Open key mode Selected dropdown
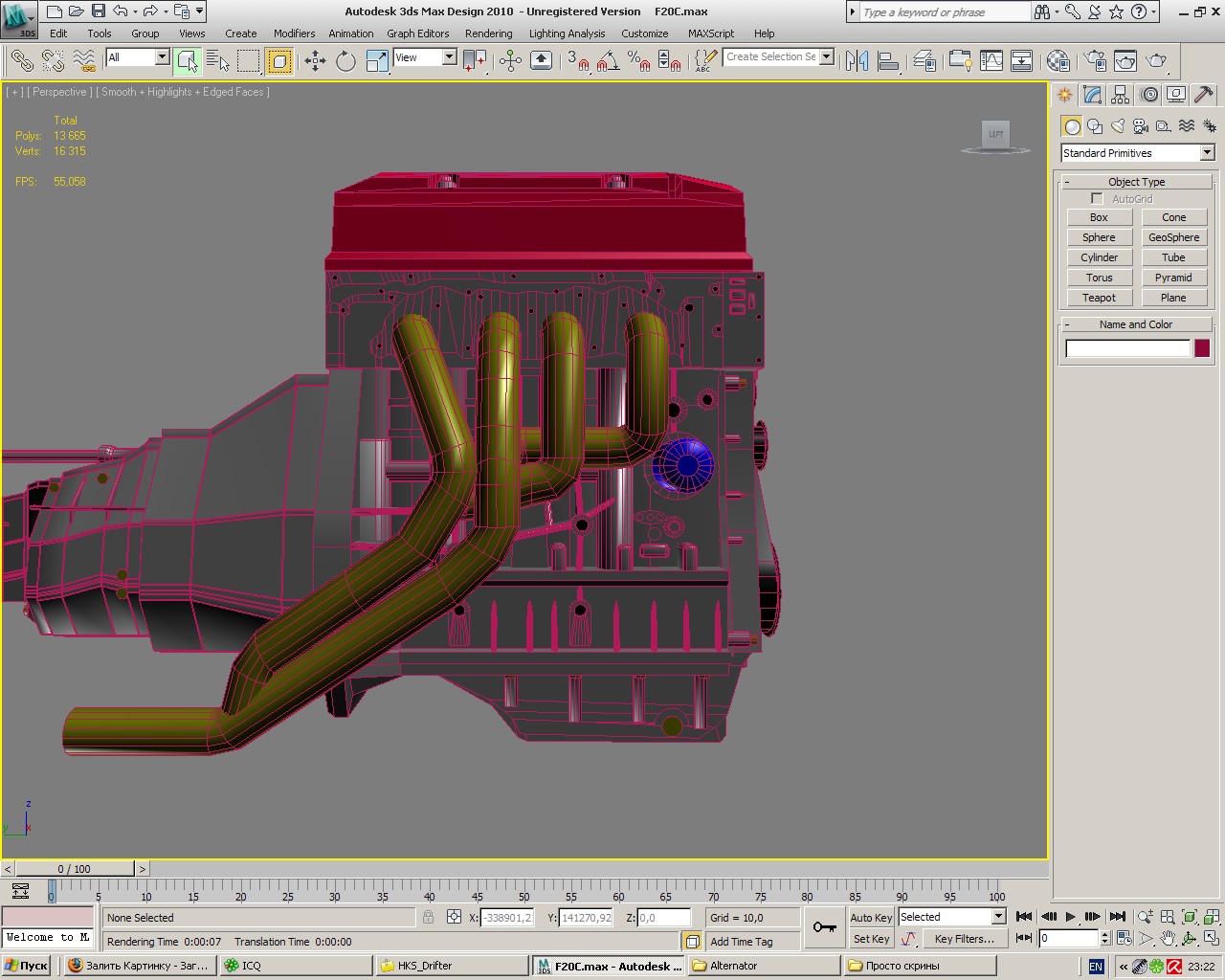This screenshot has height=980, width=1225. point(951,917)
